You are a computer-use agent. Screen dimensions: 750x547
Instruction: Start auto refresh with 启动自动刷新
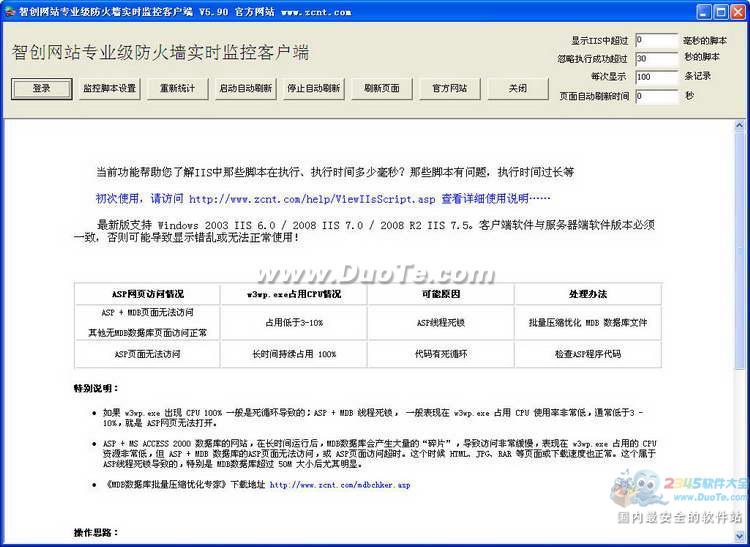pos(246,88)
